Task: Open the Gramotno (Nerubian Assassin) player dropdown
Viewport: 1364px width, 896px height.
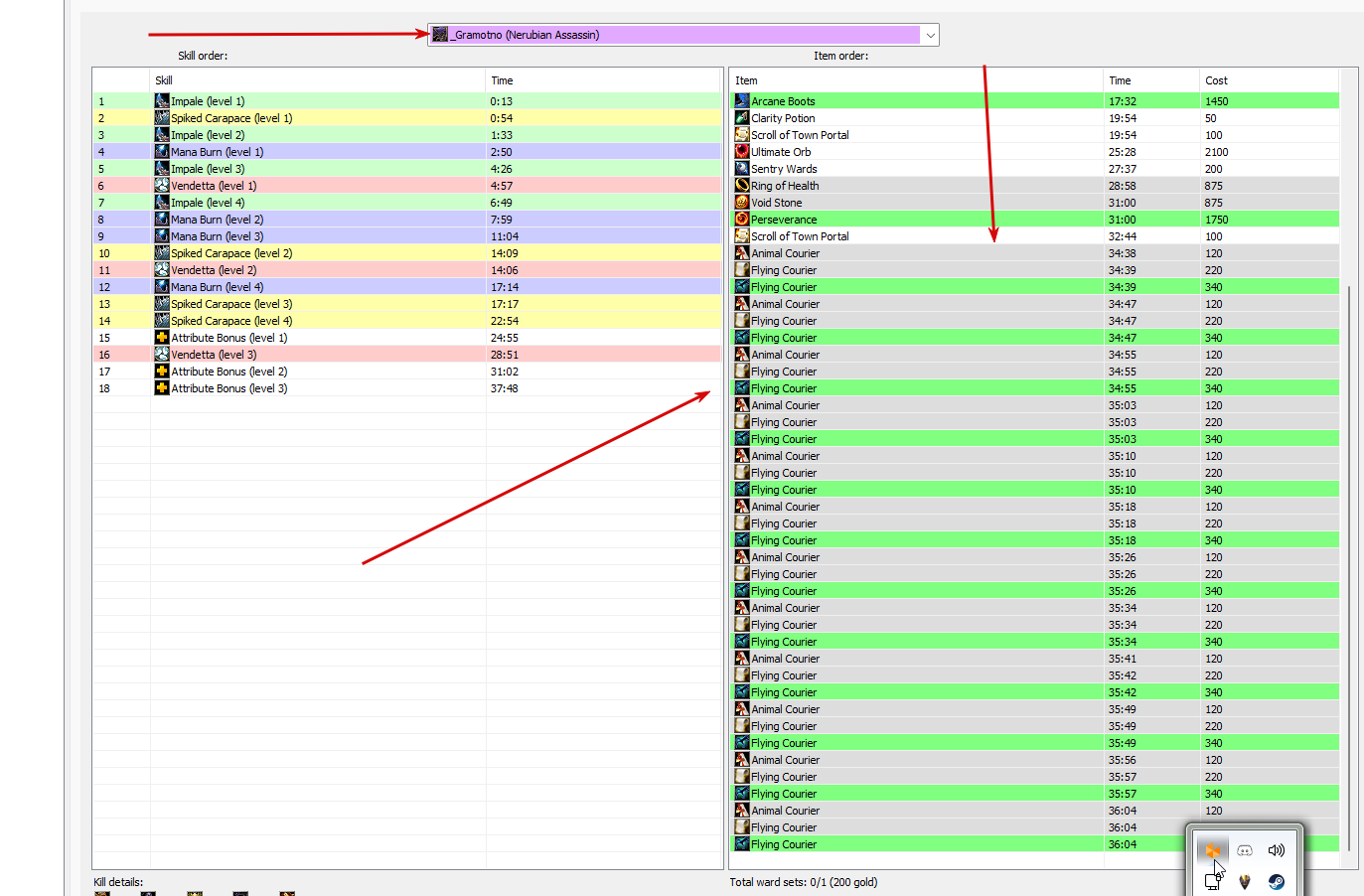Action: click(683, 35)
